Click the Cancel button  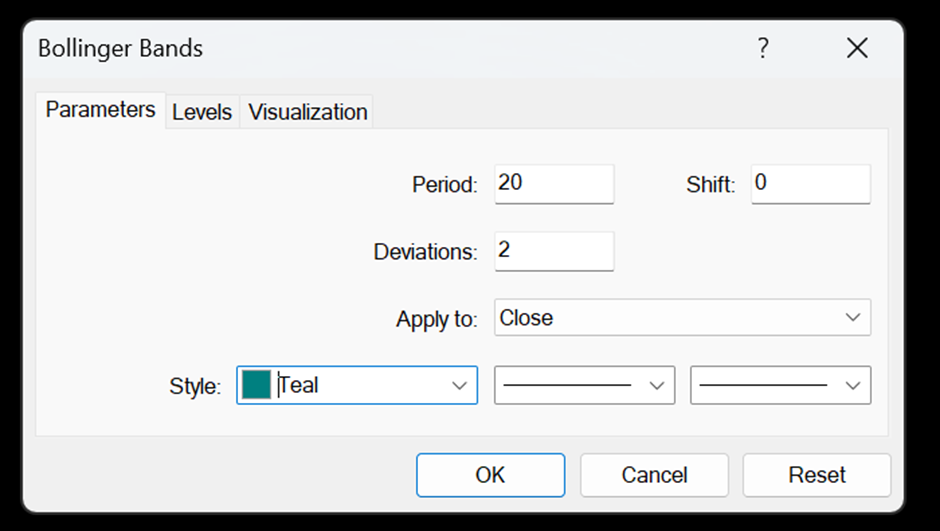pos(654,475)
